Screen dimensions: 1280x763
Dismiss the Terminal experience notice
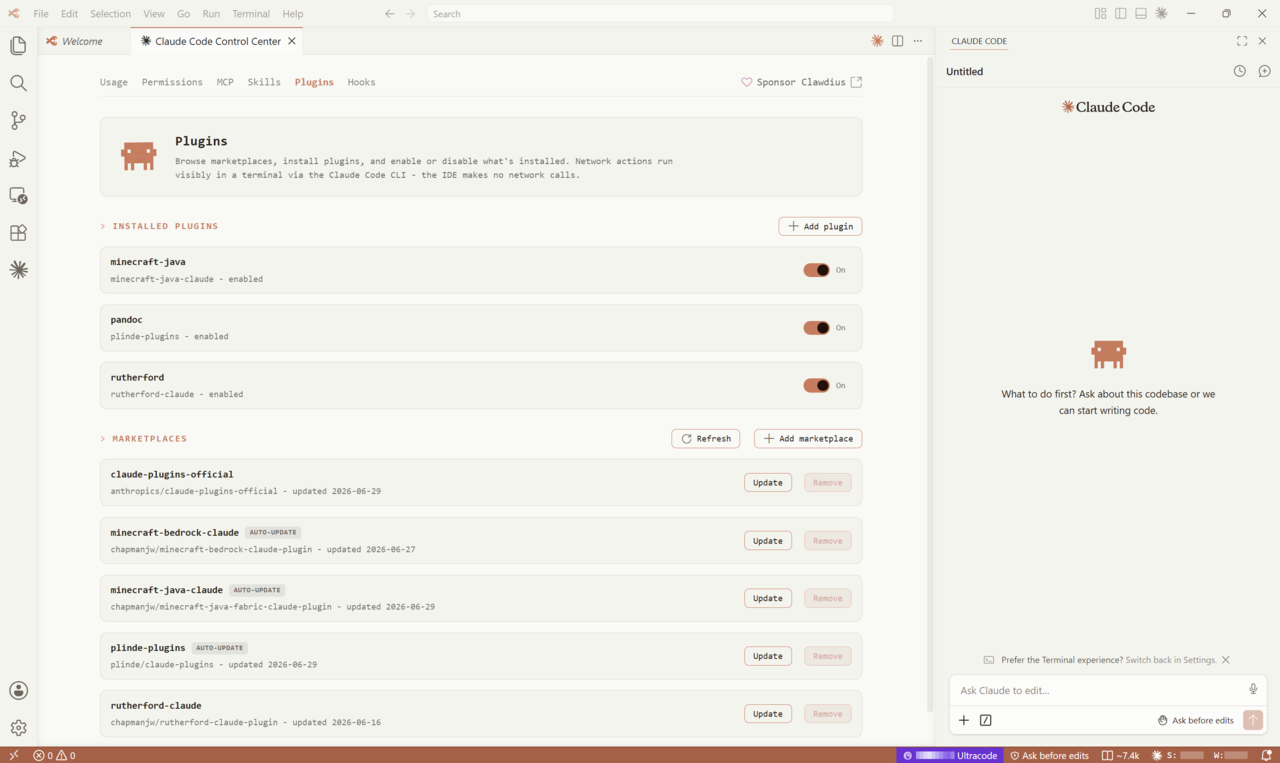[x=1226, y=660]
